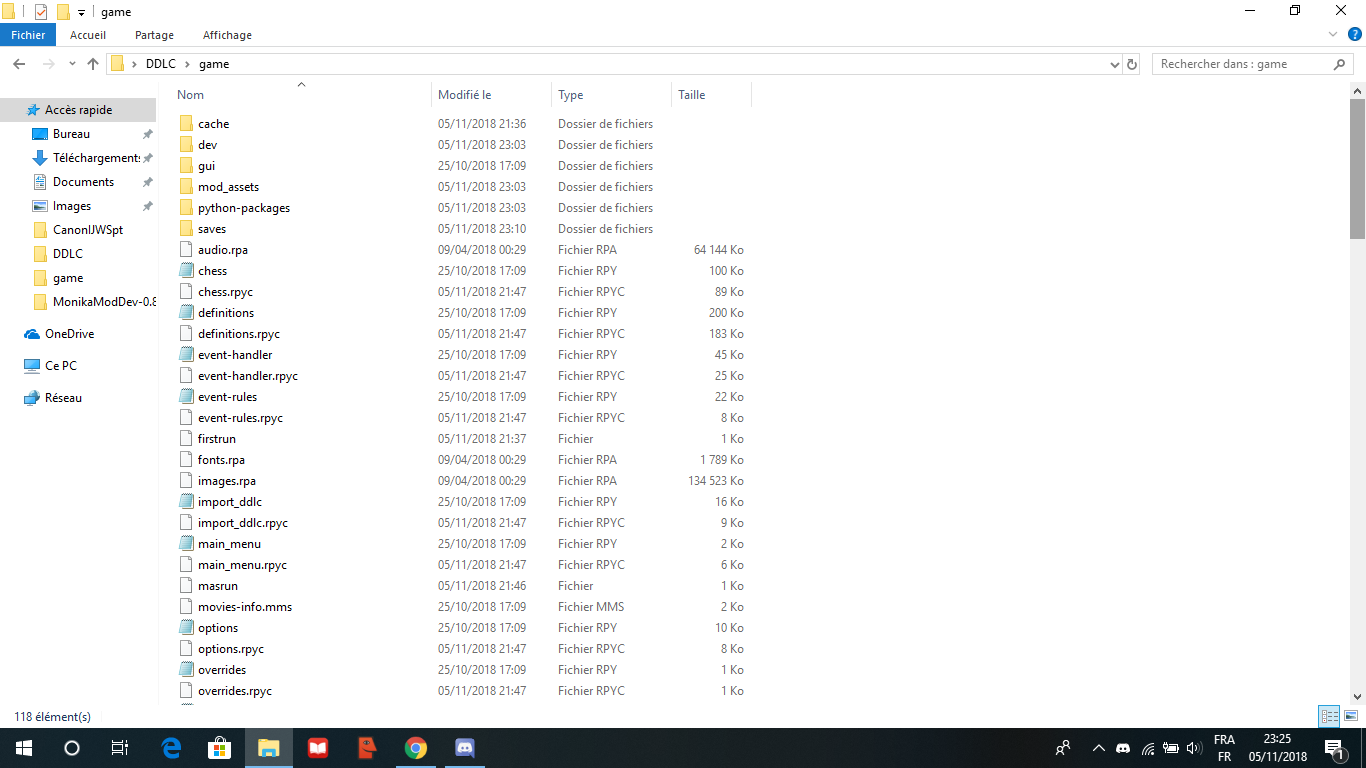Viewport: 1366px width, 768px height.
Task: Open Microsoft Edge from the taskbar
Action: pyautogui.click(x=170, y=747)
